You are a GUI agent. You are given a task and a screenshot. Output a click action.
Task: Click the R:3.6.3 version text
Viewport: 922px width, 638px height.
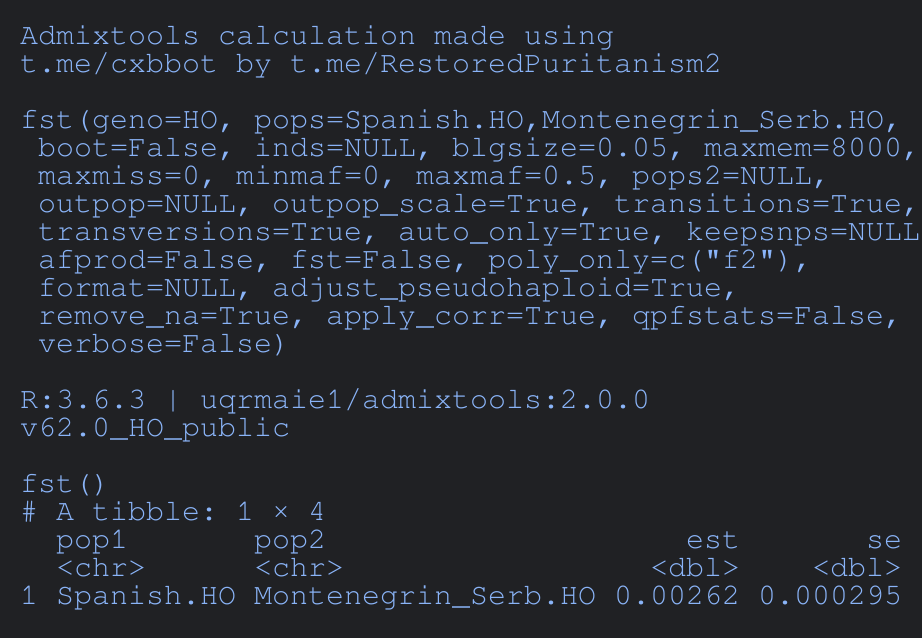pyautogui.click(x=82, y=401)
